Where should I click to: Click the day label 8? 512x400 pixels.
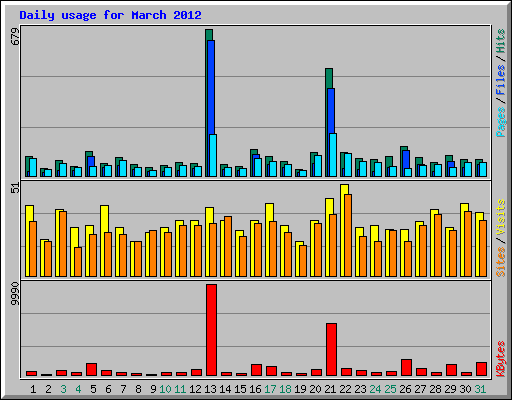point(138,389)
